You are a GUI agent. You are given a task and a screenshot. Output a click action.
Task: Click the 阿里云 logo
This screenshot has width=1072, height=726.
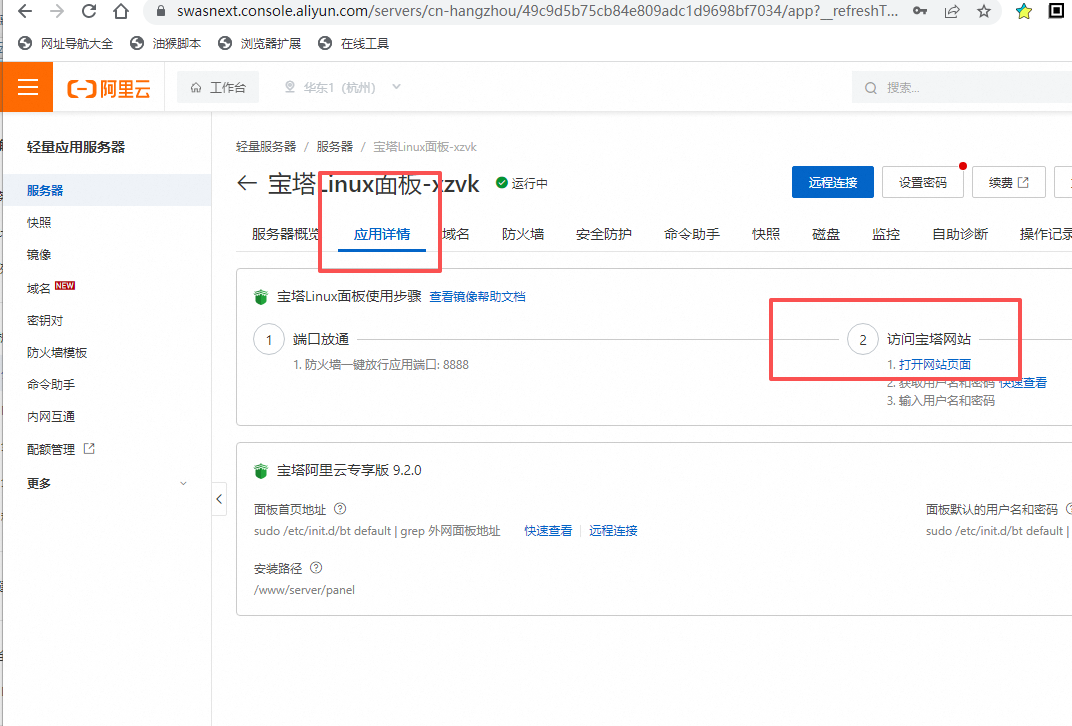coord(109,88)
